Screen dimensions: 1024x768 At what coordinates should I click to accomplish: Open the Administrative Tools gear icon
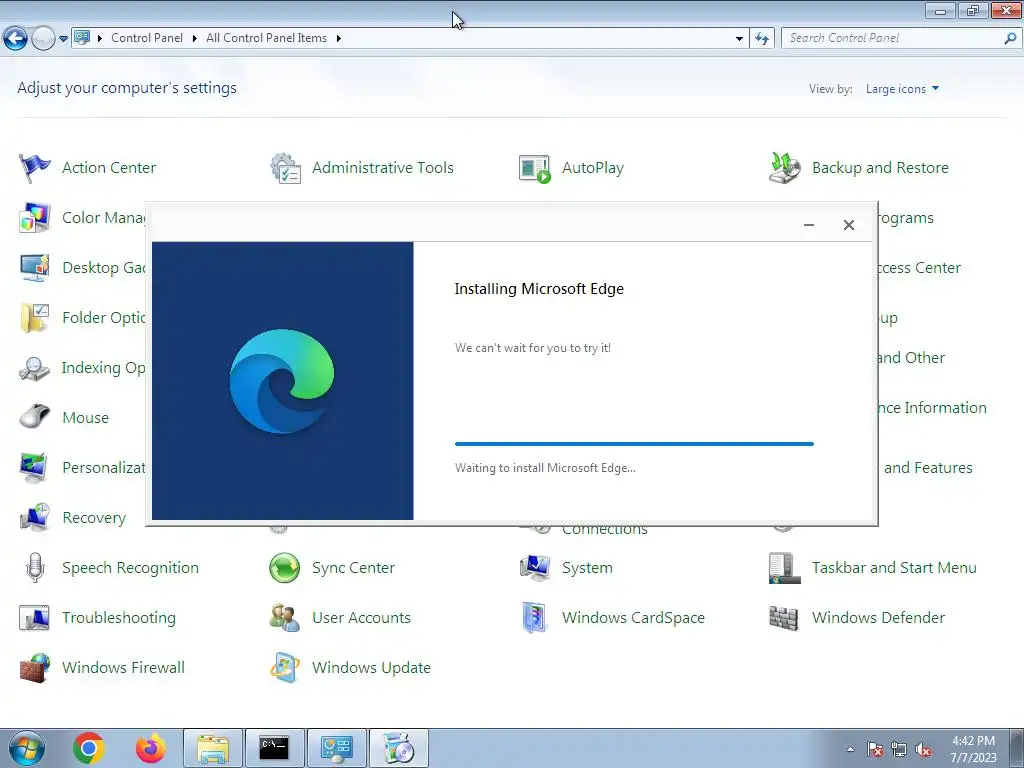285,168
